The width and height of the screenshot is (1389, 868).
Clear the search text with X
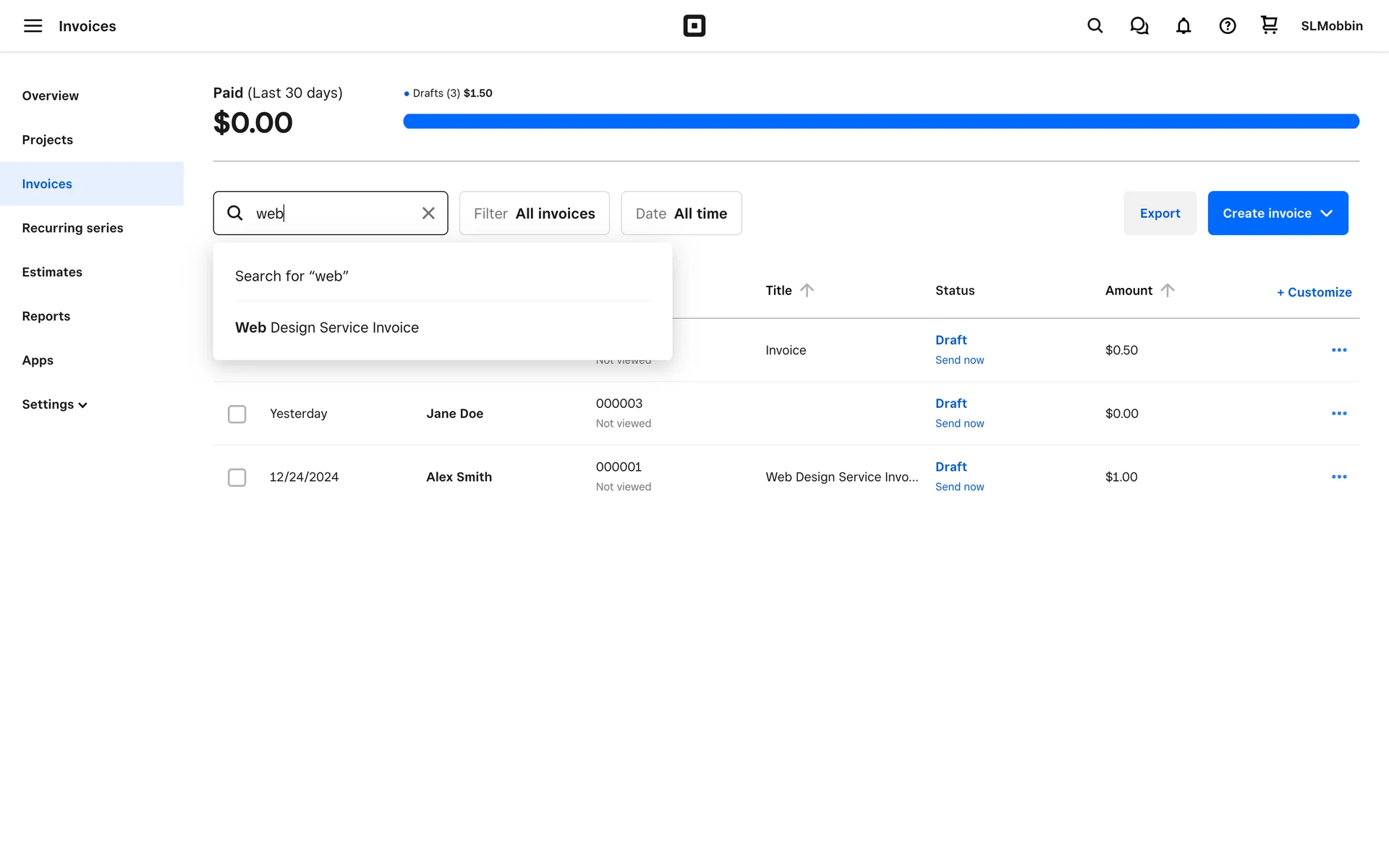coord(428,213)
